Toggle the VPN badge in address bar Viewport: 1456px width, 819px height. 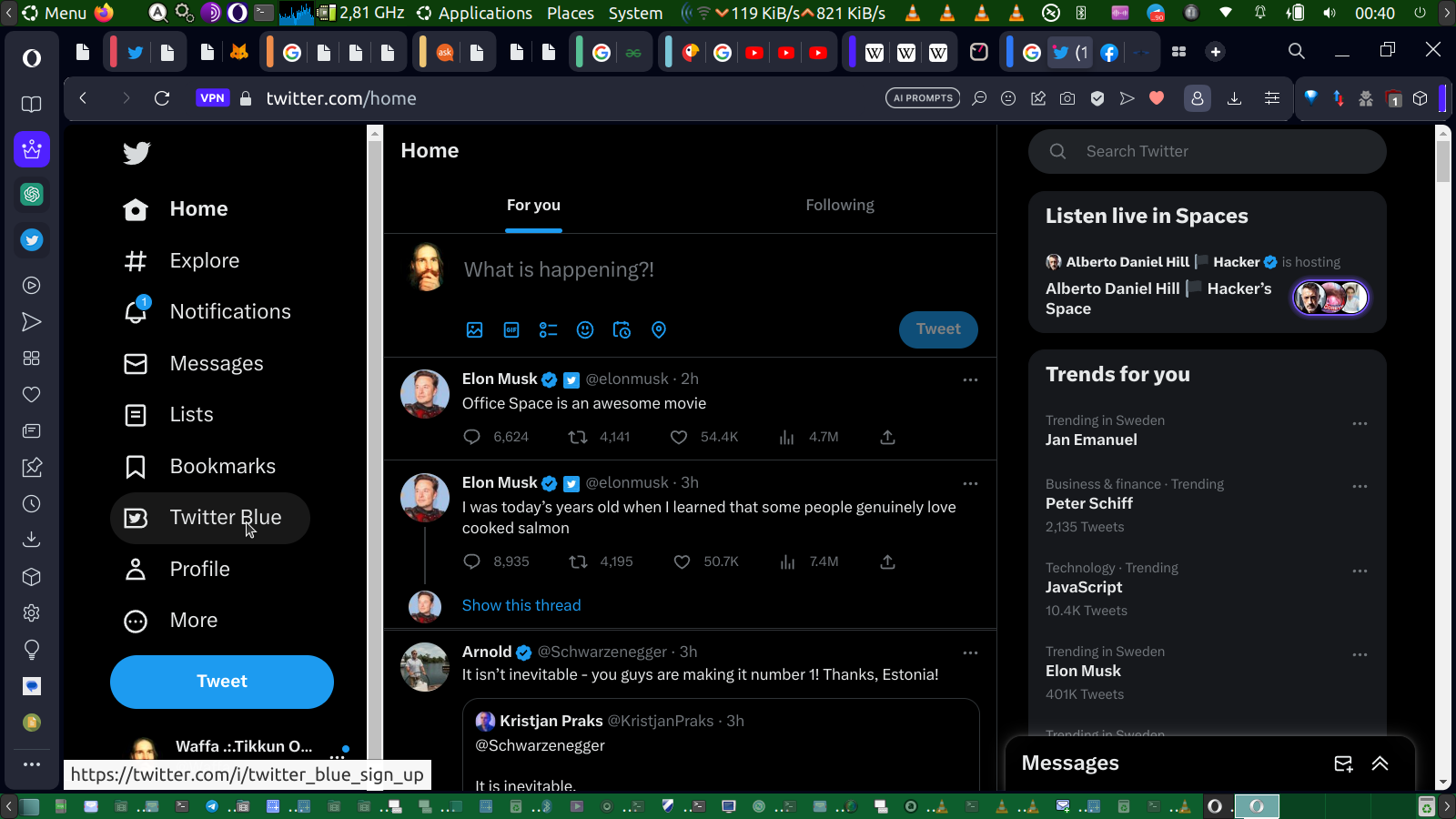pos(212,98)
